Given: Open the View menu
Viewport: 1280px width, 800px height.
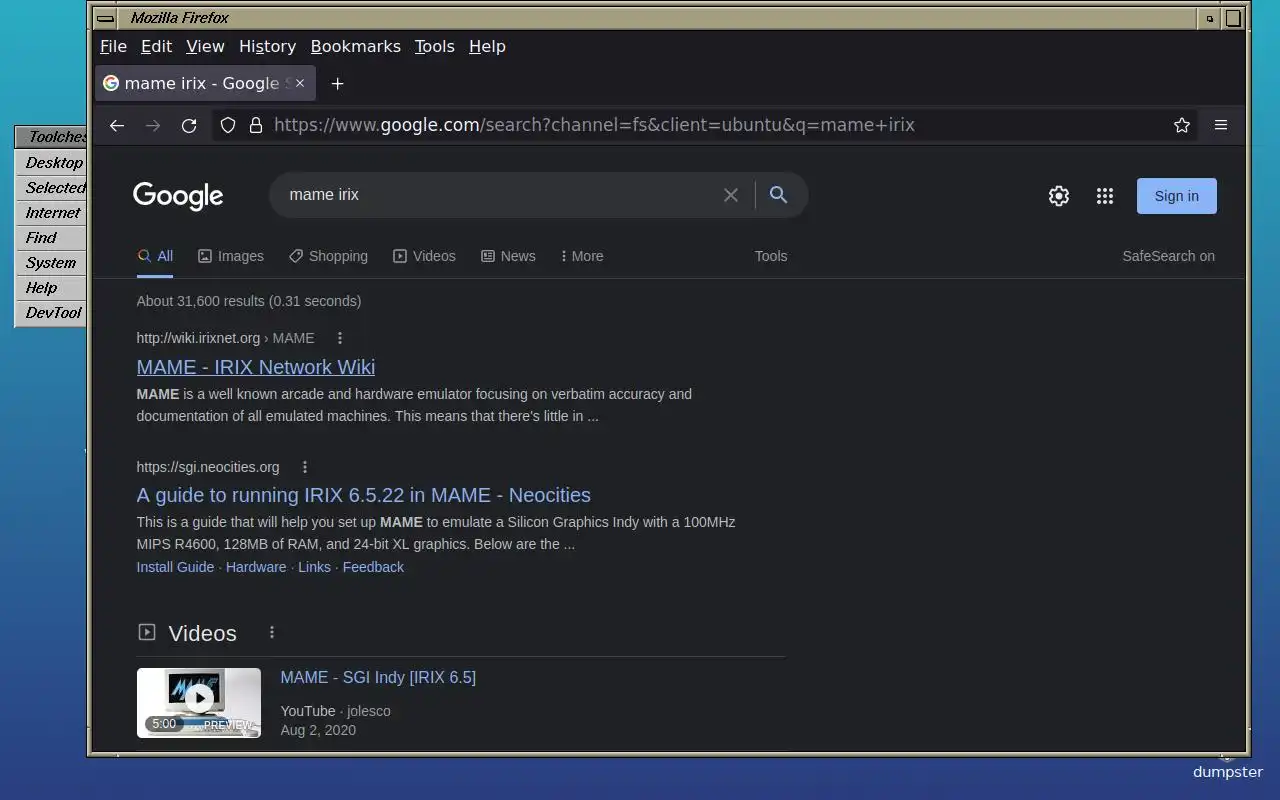Looking at the screenshot, I should 205,46.
